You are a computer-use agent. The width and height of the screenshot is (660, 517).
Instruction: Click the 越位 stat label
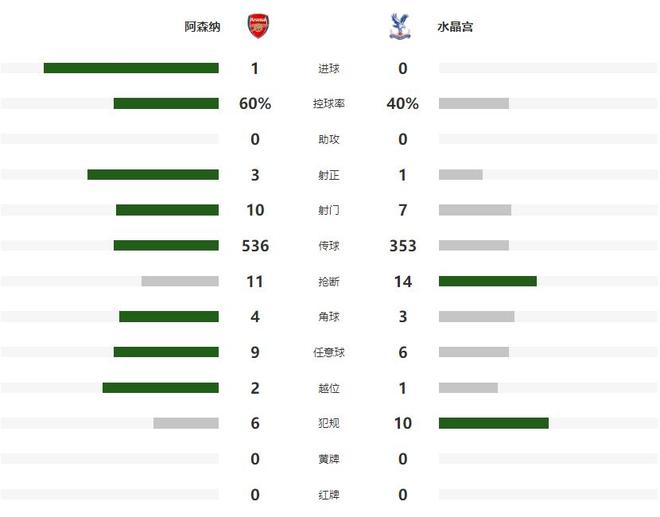coord(329,388)
